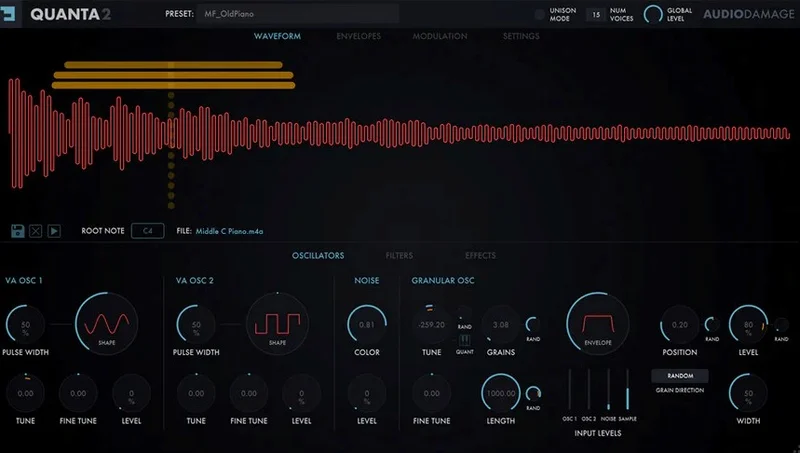Click the red sample waveform display
The width and height of the screenshot is (800, 453).
coord(399,134)
